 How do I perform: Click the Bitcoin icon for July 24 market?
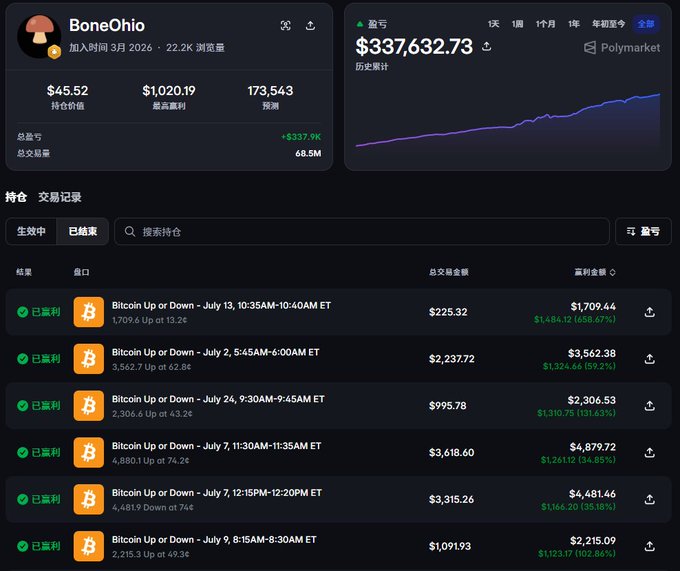[88, 405]
